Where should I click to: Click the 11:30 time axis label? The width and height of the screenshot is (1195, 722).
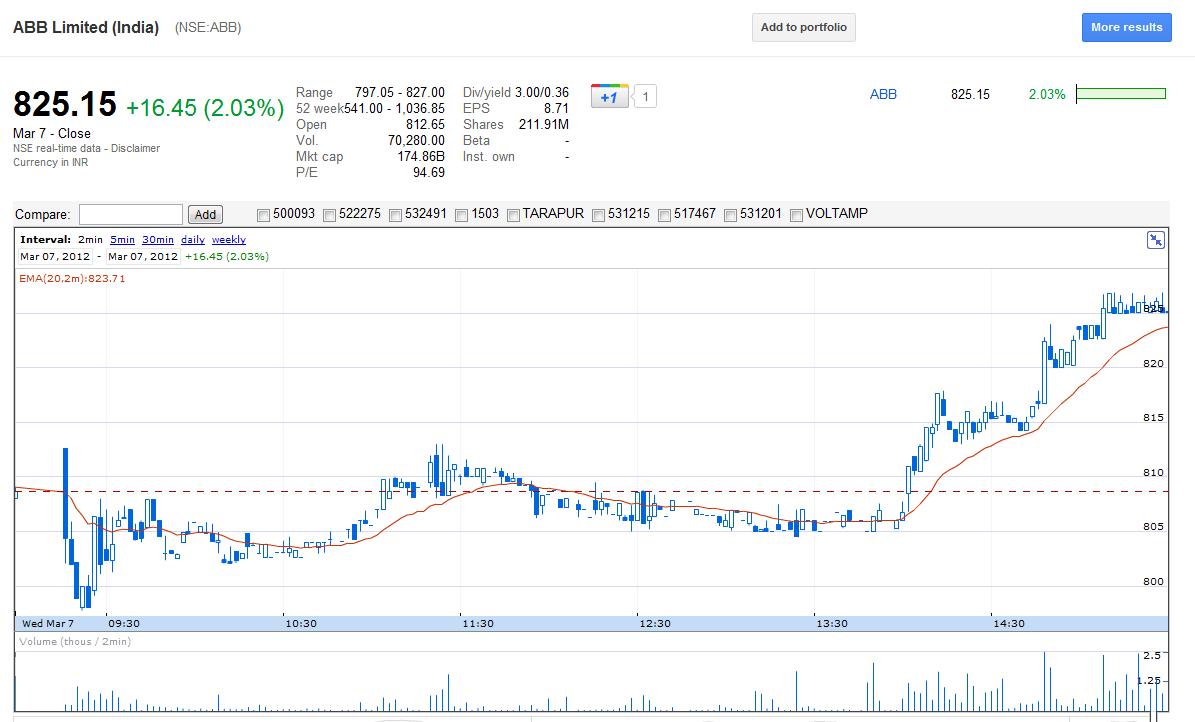(x=478, y=624)
